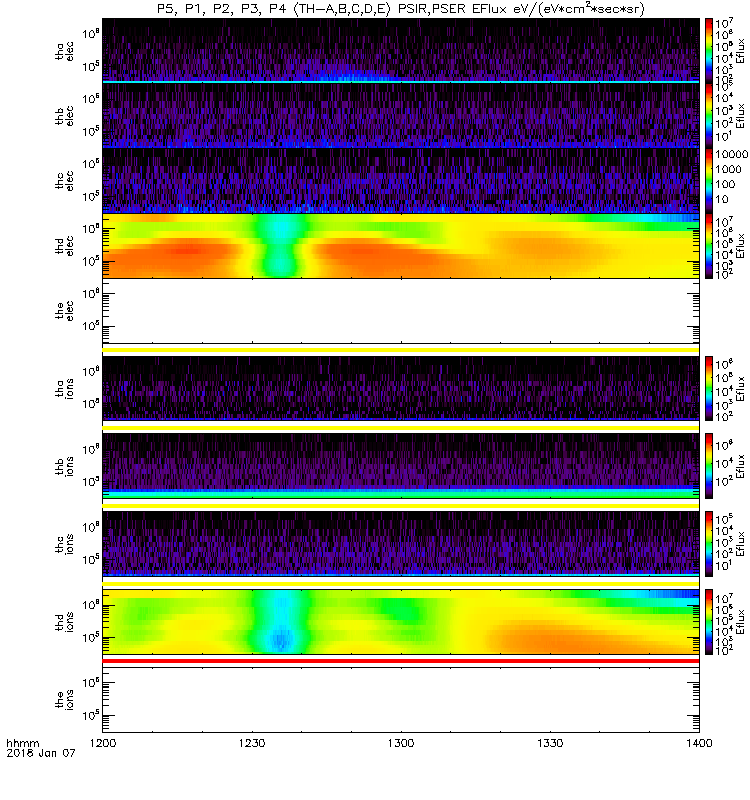The image size is (750, 800).
Task: Select the "tha ions" panel axis label
Action: click(x=64, y=389)
